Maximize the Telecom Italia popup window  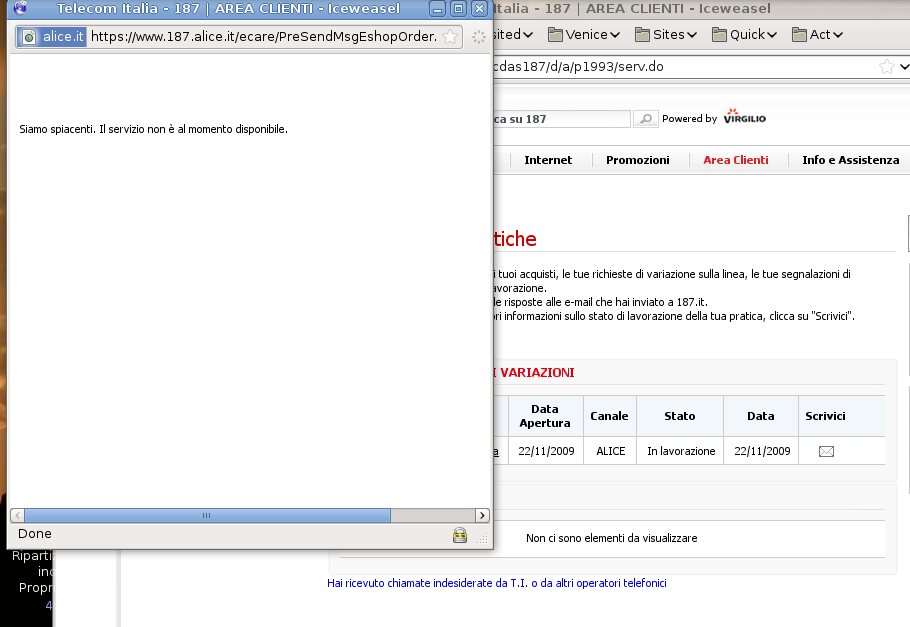click(x=458, y=9)
